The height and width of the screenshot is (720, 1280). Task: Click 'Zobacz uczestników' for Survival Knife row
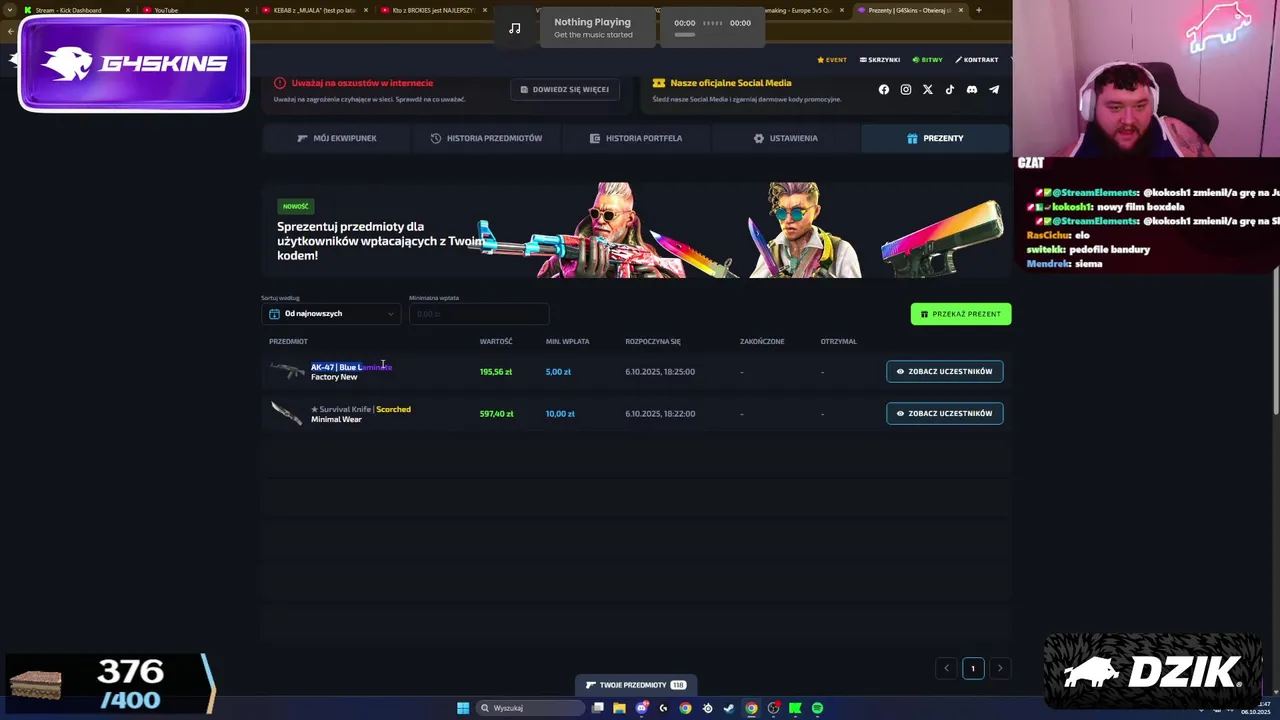(x=944, y=413)
